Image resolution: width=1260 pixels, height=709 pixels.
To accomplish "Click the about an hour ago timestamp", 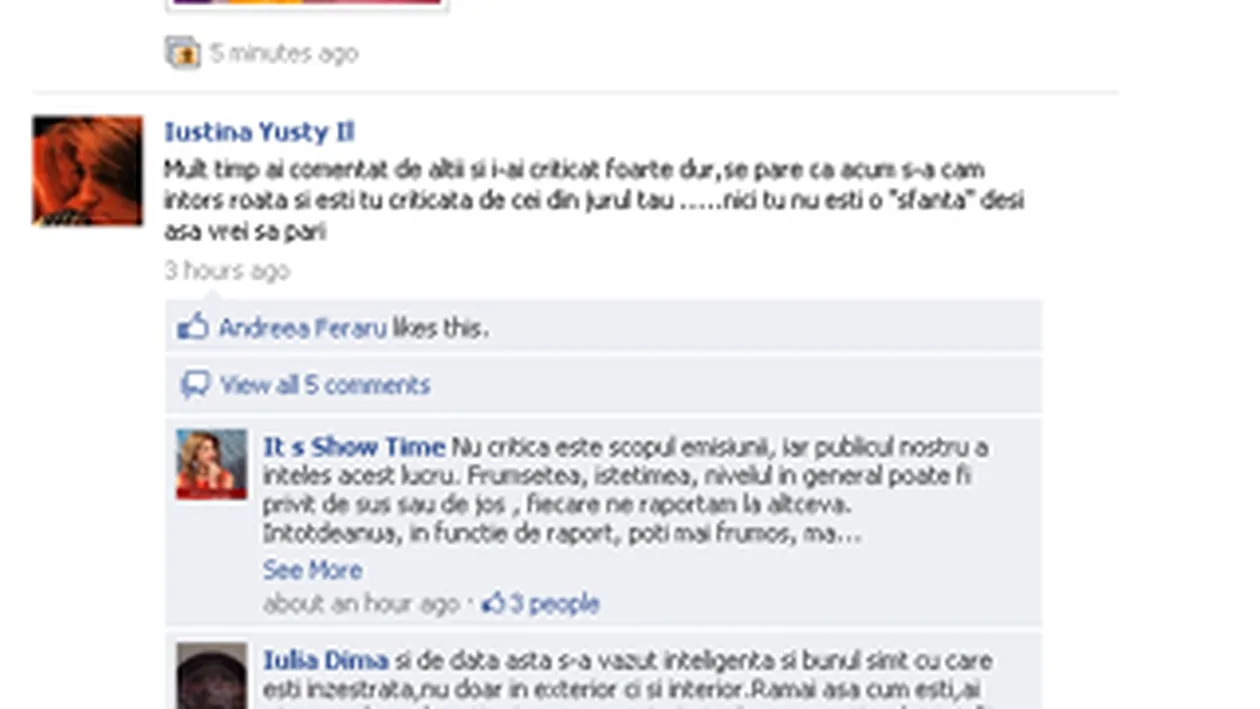I will tap(361, 604).
